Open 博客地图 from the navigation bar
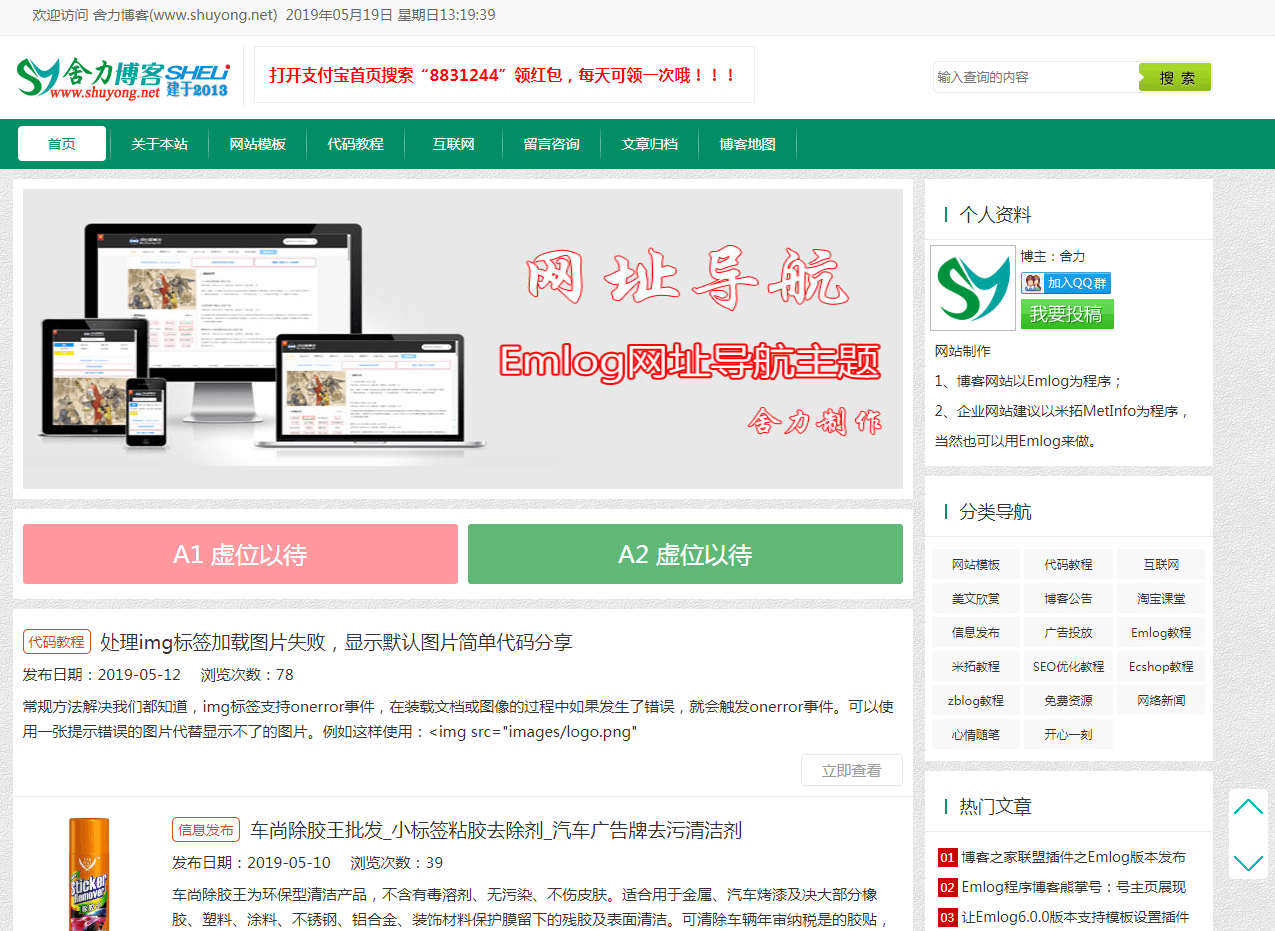1275x931 pixels. pyautogui.click(x=747, y=144)
